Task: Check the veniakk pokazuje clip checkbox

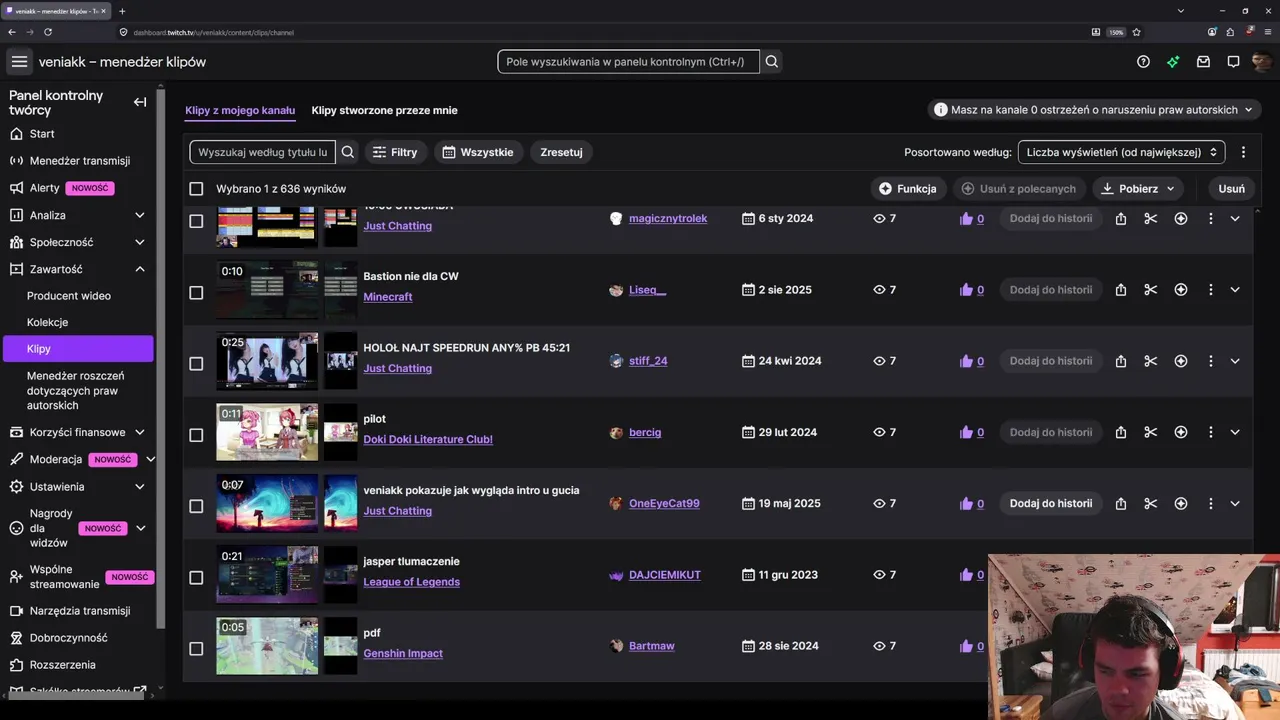Action: pos(196,506)
